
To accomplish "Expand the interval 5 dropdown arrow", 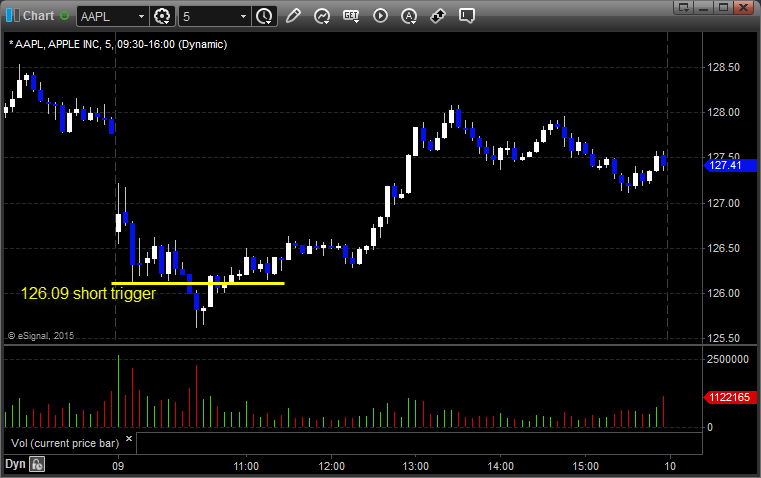I will click(243, 16).
